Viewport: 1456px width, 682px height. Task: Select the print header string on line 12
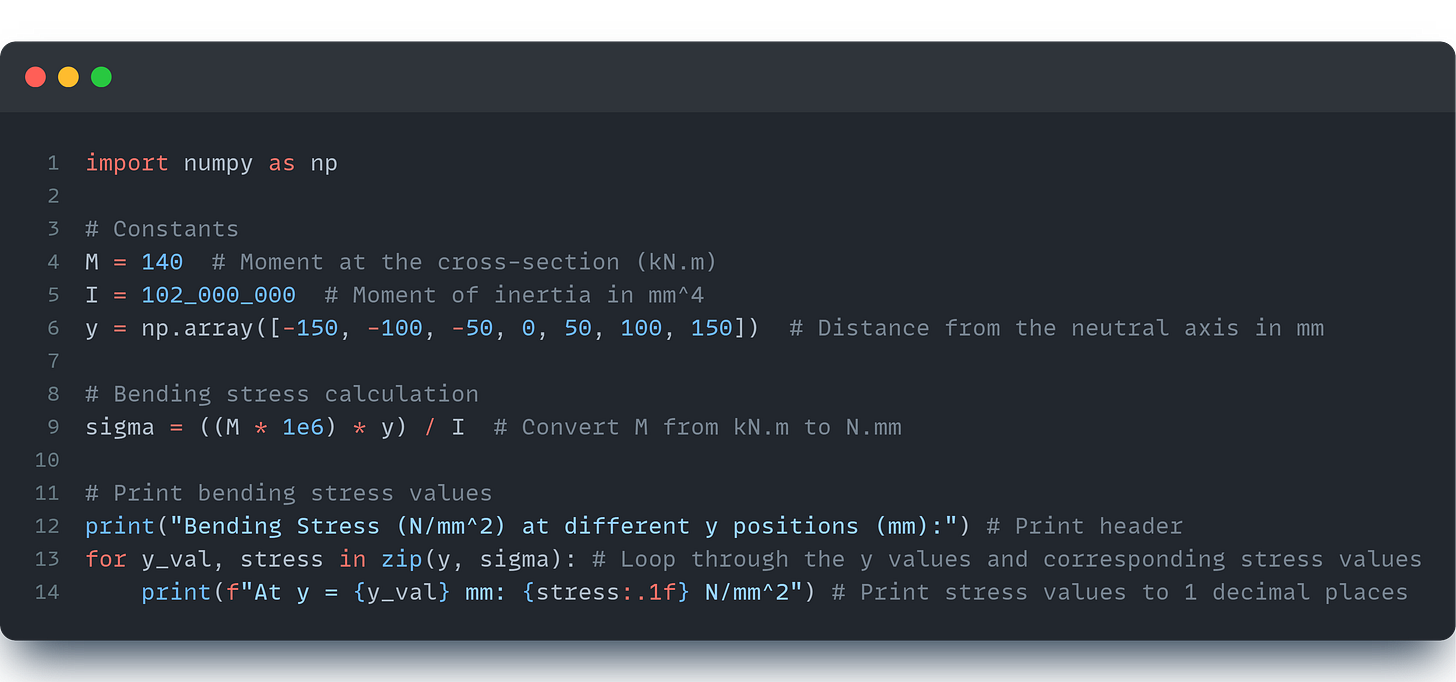click(x=560, y=525)
